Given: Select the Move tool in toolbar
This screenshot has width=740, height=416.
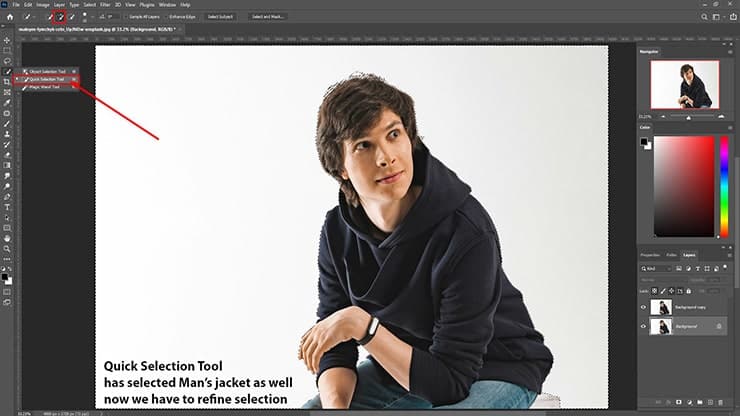Looking at the screenshot, I should coord(7,39).
